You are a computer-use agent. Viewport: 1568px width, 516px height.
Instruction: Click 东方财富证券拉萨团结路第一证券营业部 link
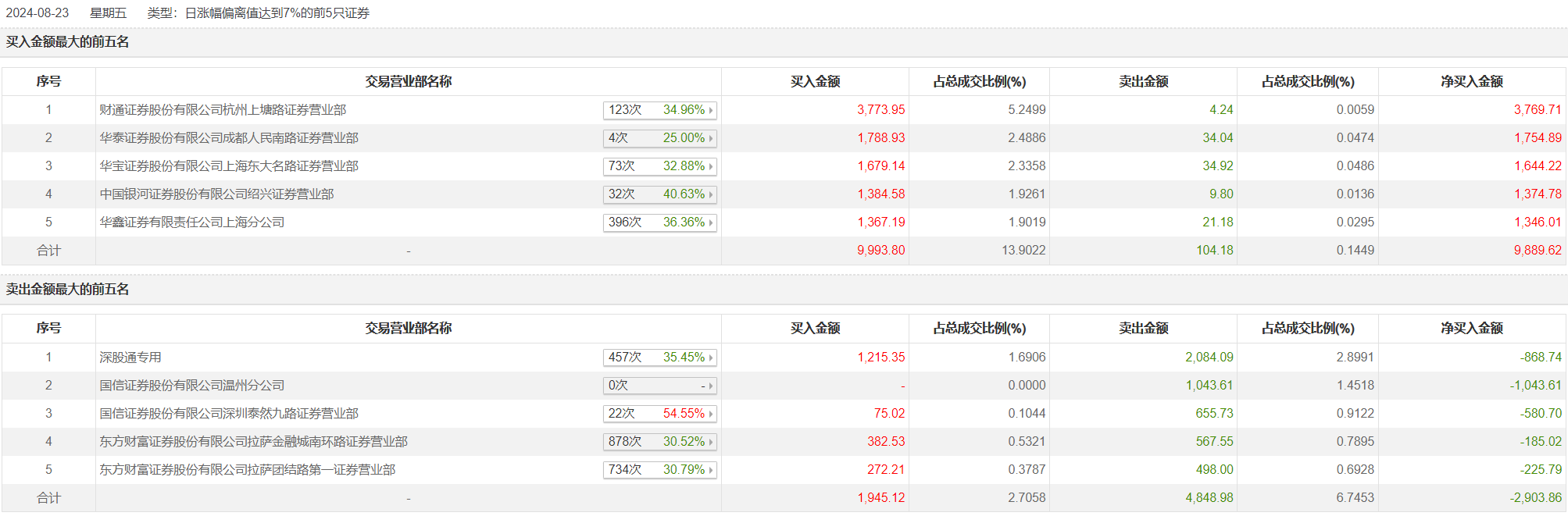247,470
